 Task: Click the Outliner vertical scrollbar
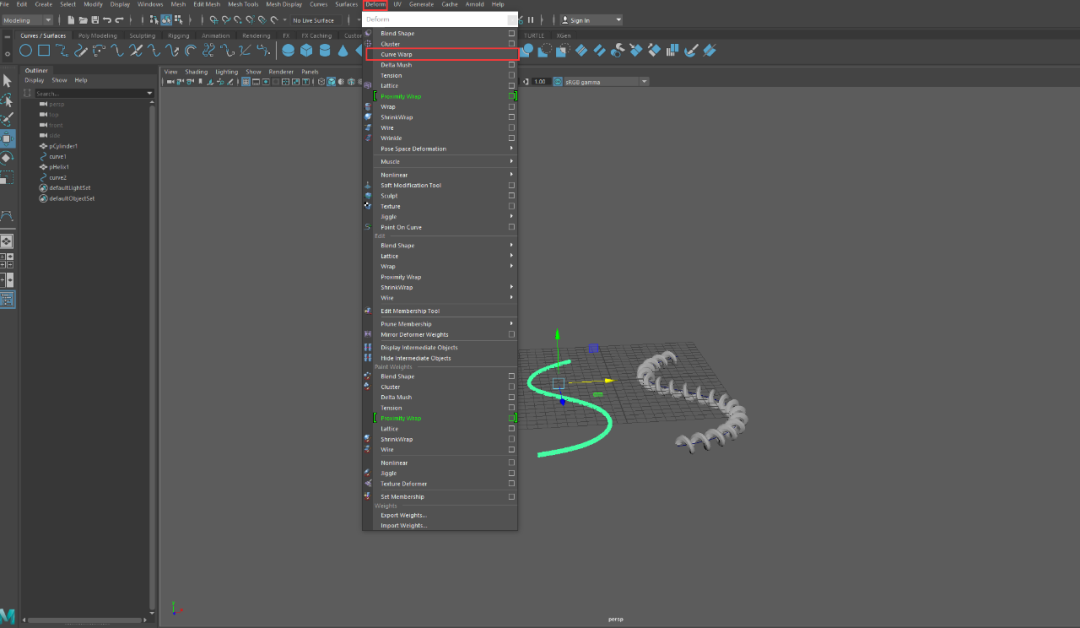152,356
